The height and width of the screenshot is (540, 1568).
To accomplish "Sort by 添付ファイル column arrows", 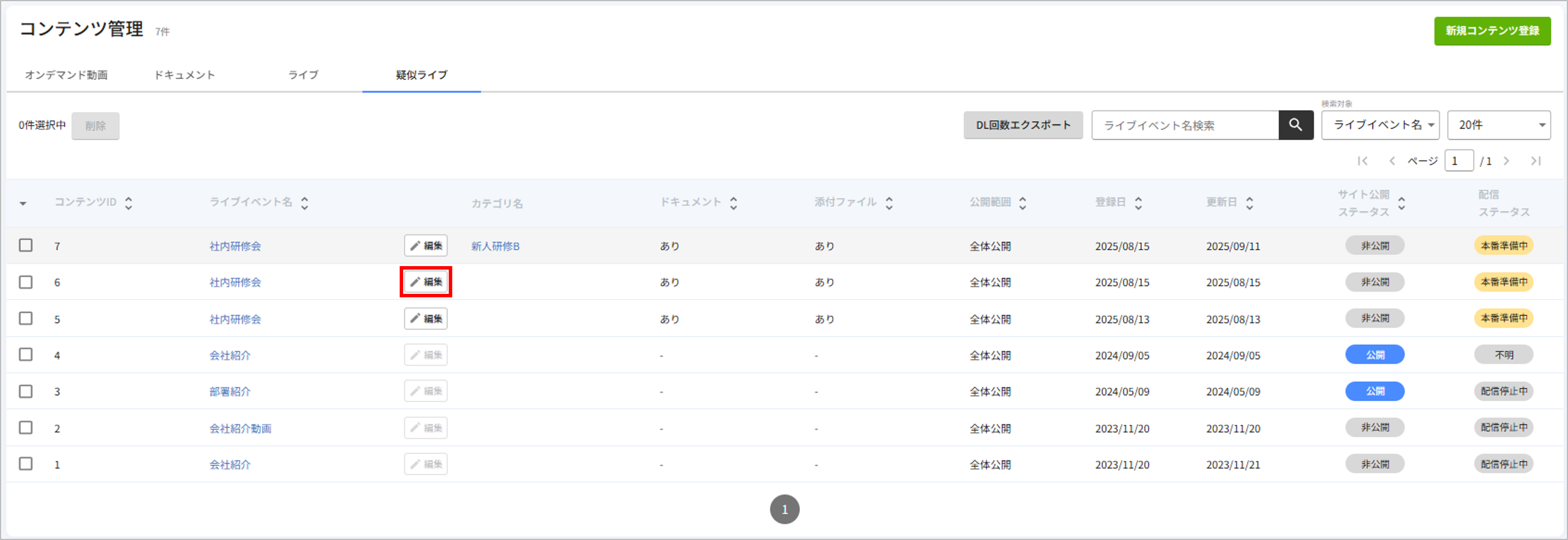I will (x=889, y=203).
